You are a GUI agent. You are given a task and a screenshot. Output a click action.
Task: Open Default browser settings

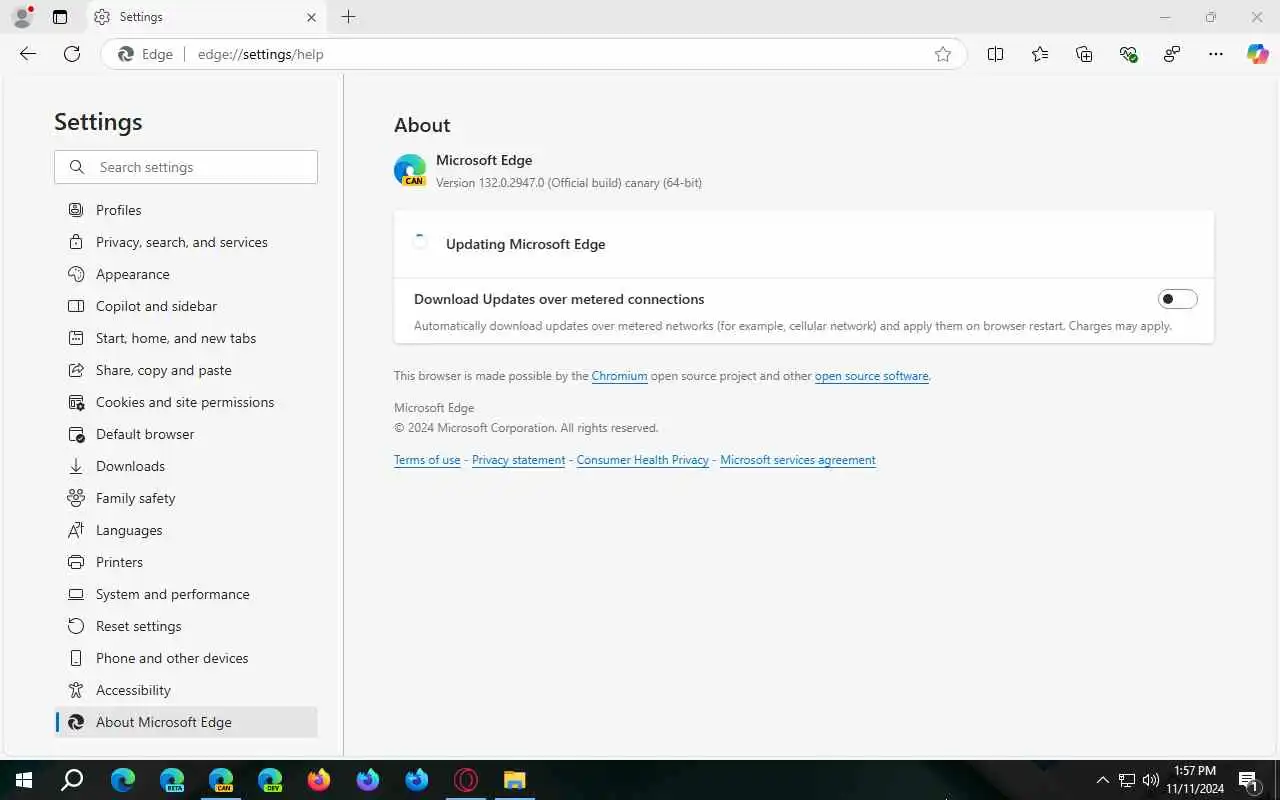coord(186,434)
